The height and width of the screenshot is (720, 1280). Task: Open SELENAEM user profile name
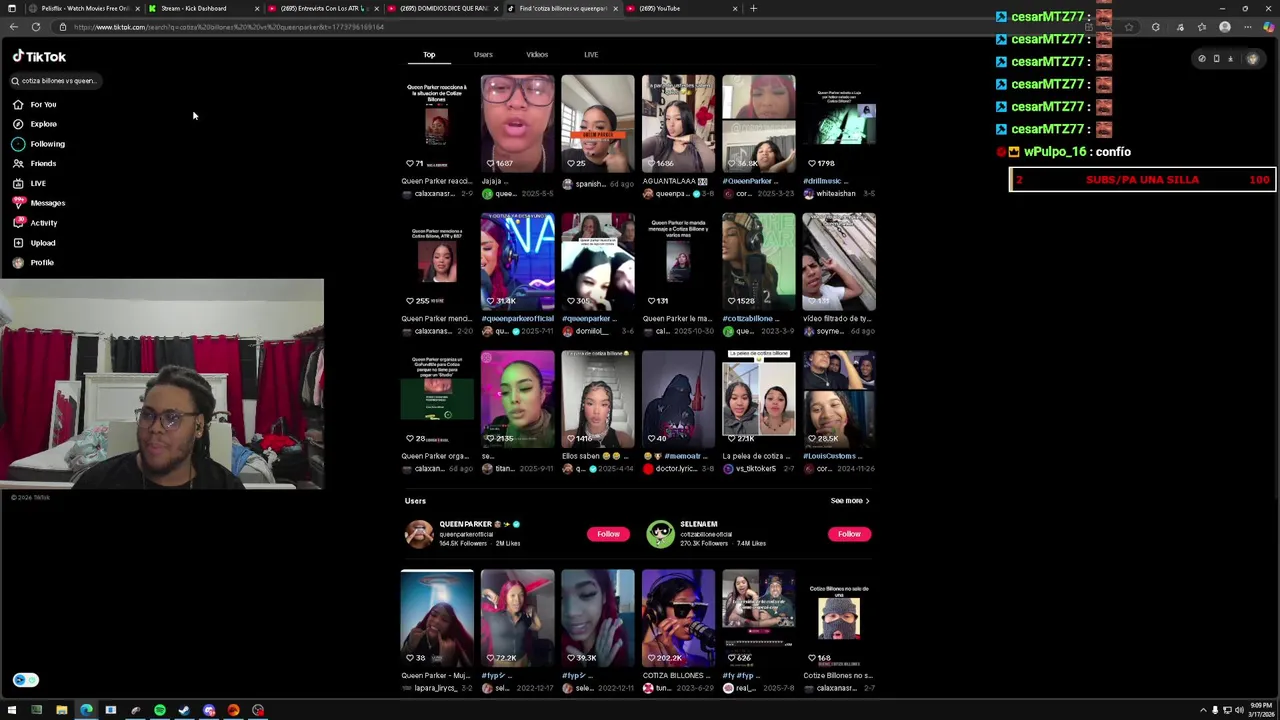point(699,524)
